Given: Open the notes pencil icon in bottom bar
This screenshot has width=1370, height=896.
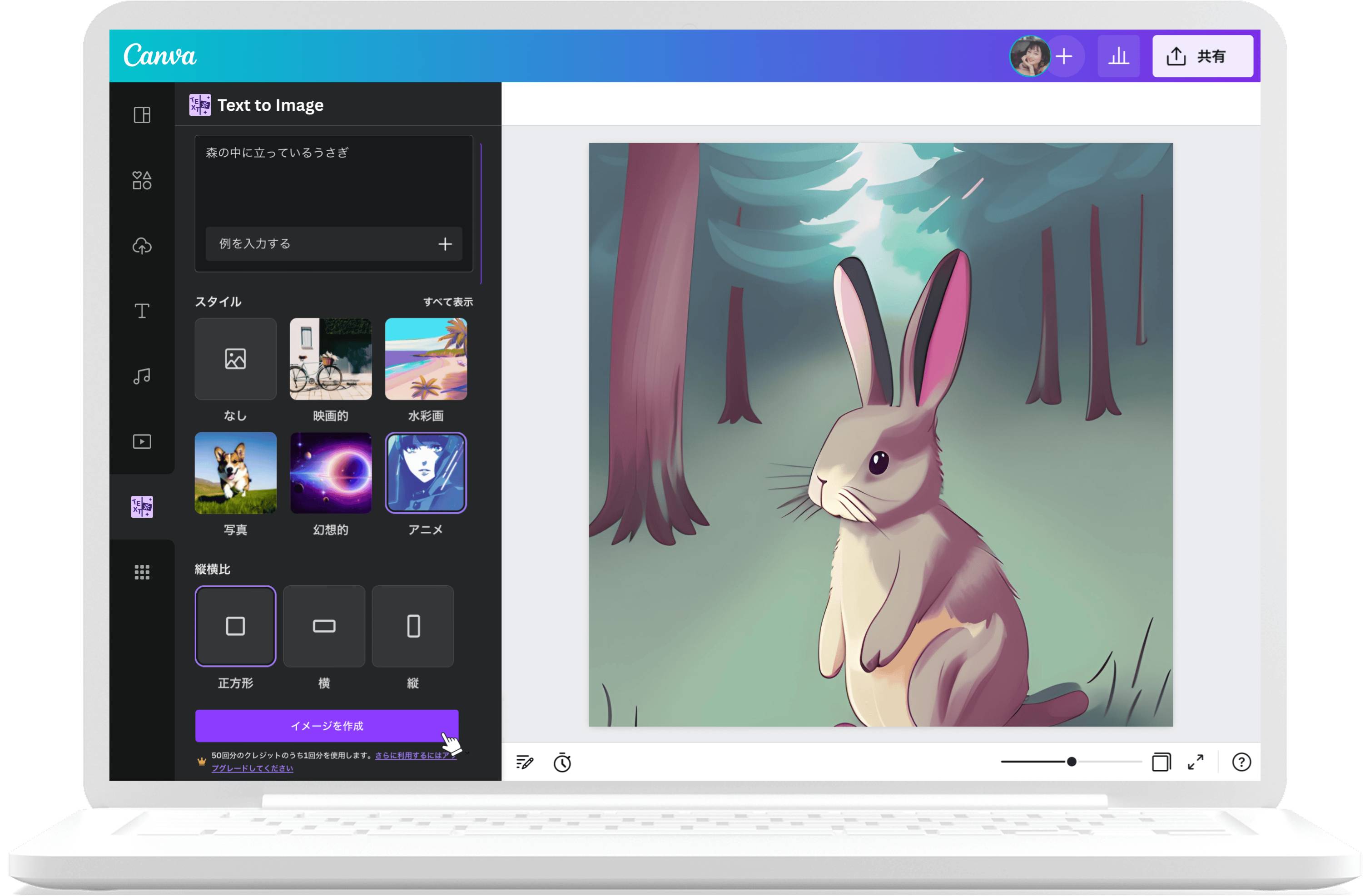Looking at the screenshot, I should (524, 762).
